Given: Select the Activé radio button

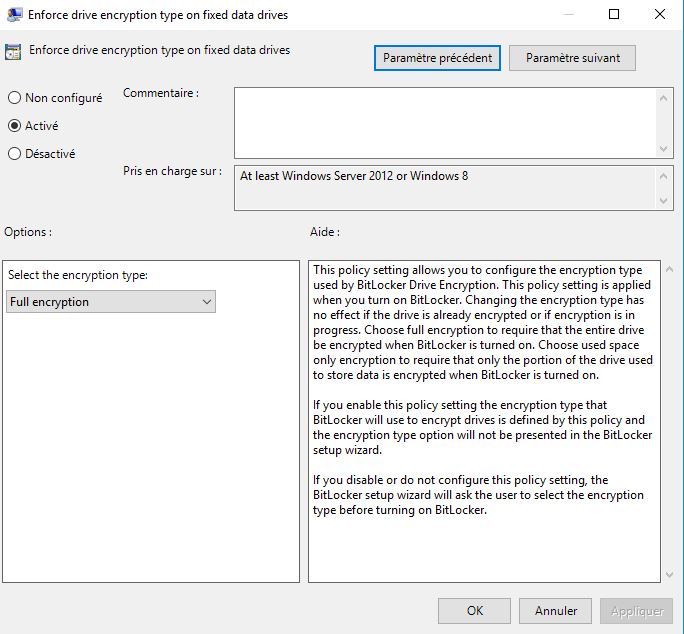Looking at the screenshot, I should 14,126.
